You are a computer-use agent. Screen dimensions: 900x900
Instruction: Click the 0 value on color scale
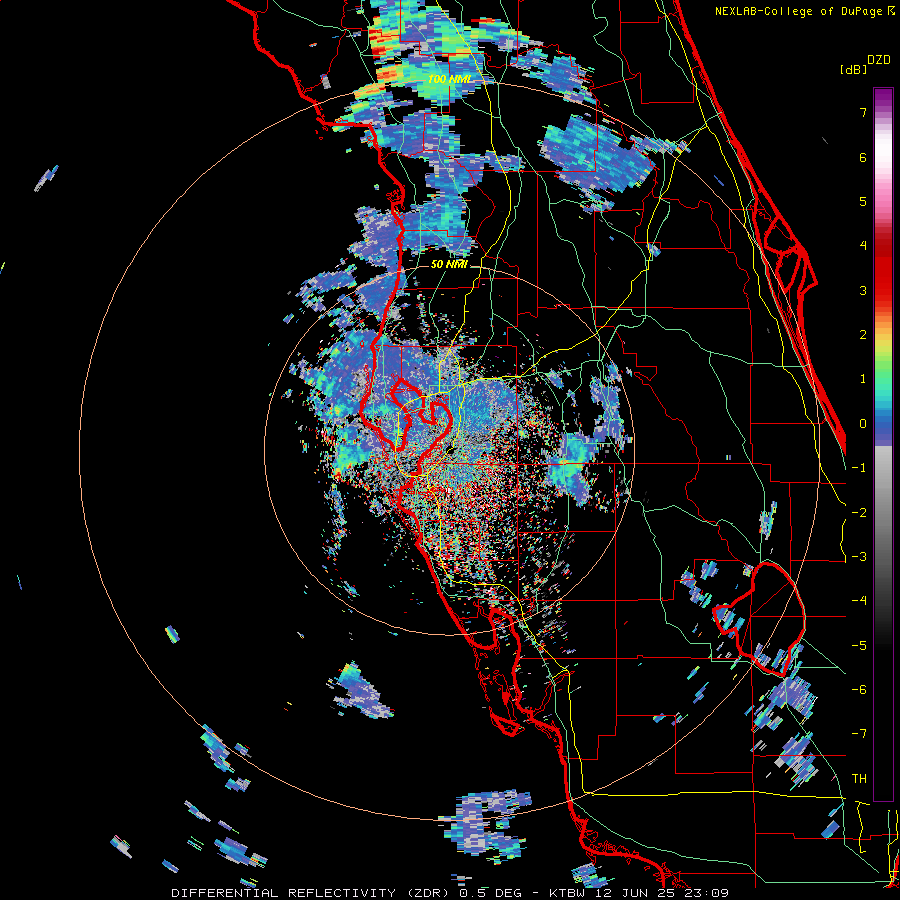coord(863,424)
